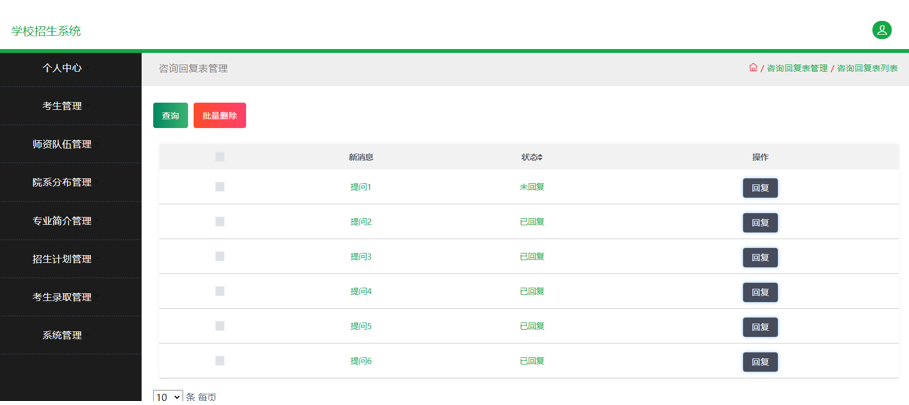Click 回复 button for 提问1

(x=760, y=188)
